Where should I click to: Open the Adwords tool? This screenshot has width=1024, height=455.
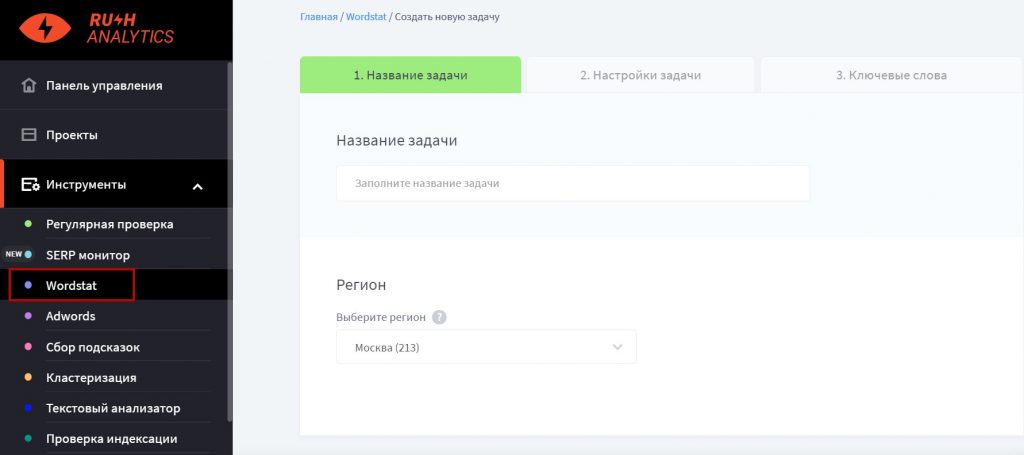[x=71, y=316]
